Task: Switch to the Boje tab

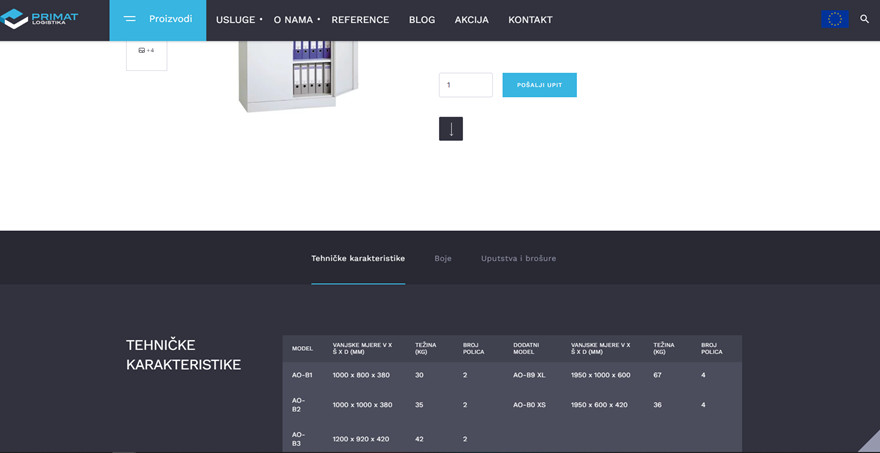Action: point(443,258)
